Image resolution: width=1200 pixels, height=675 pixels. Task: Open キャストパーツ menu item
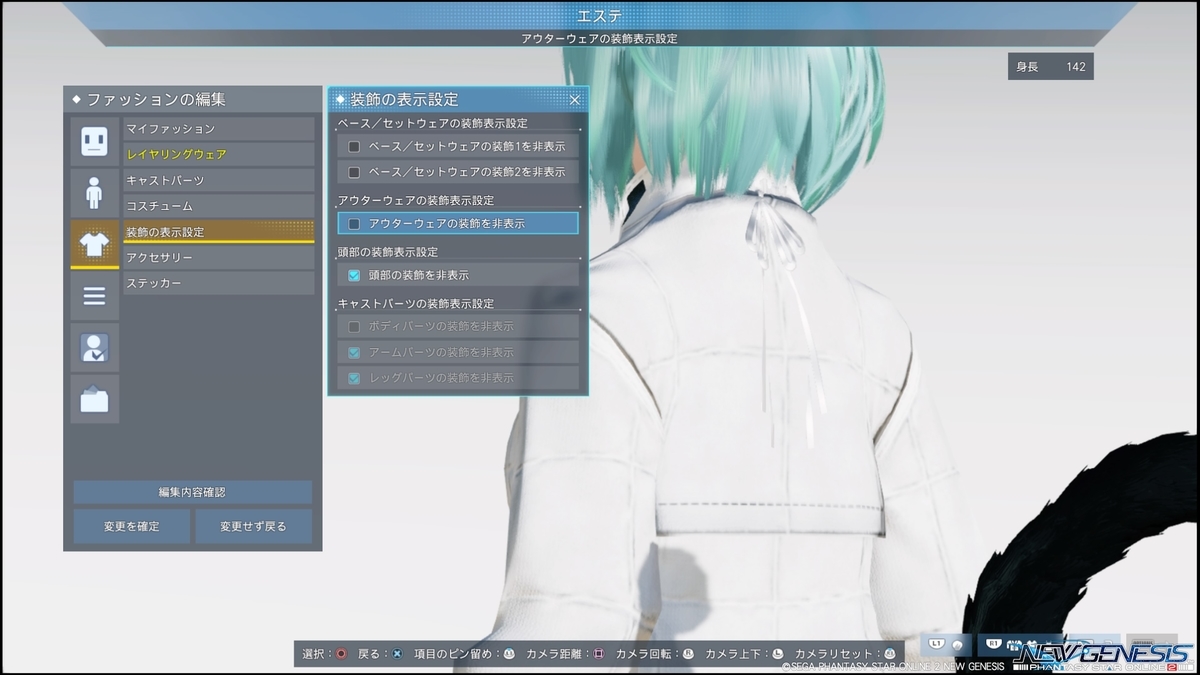pos(219,181)
